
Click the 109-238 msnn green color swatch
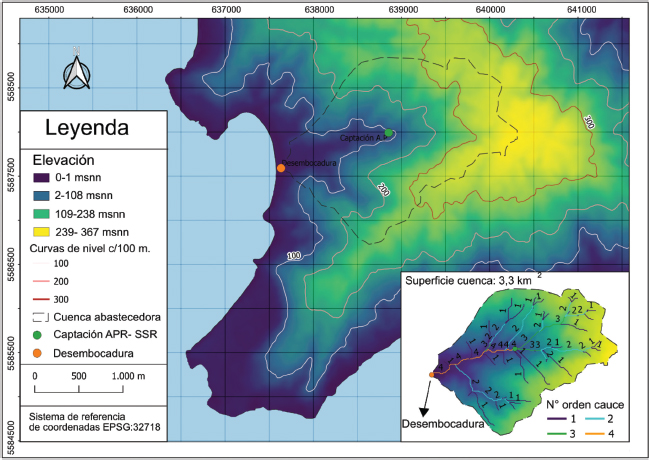[x=41, y=214]
